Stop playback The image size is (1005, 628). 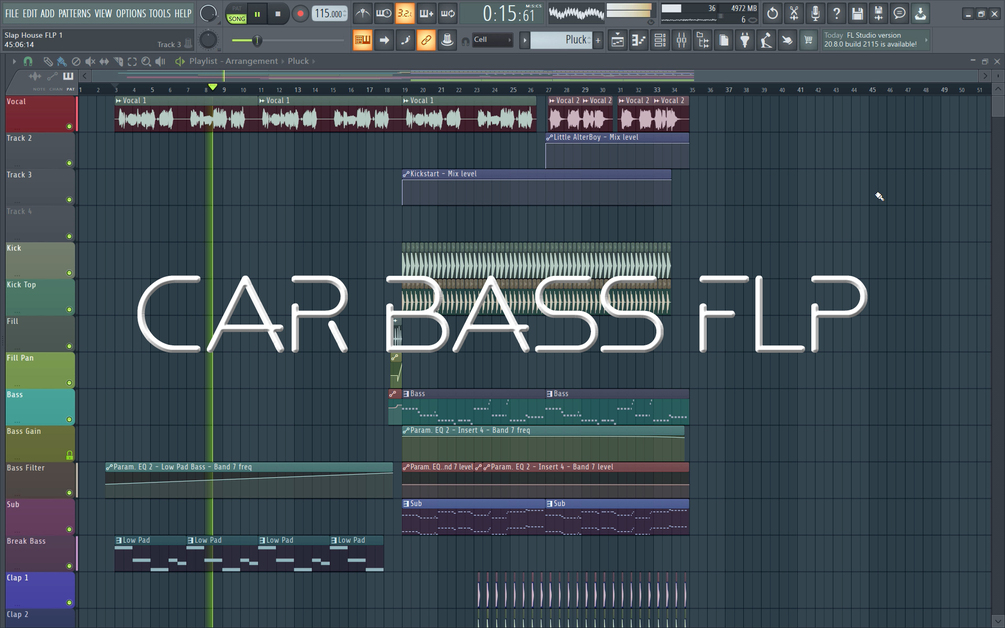[278, 13]
